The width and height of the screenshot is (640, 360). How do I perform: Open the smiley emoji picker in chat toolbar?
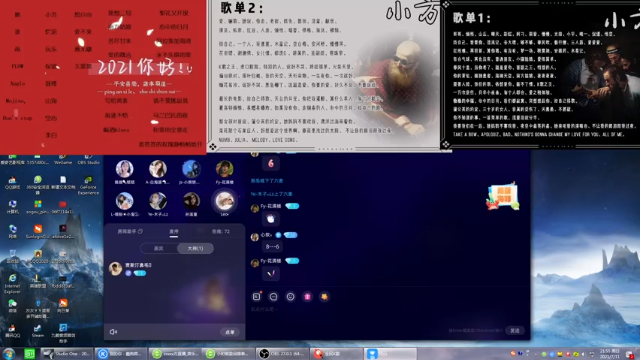(290, 297)
